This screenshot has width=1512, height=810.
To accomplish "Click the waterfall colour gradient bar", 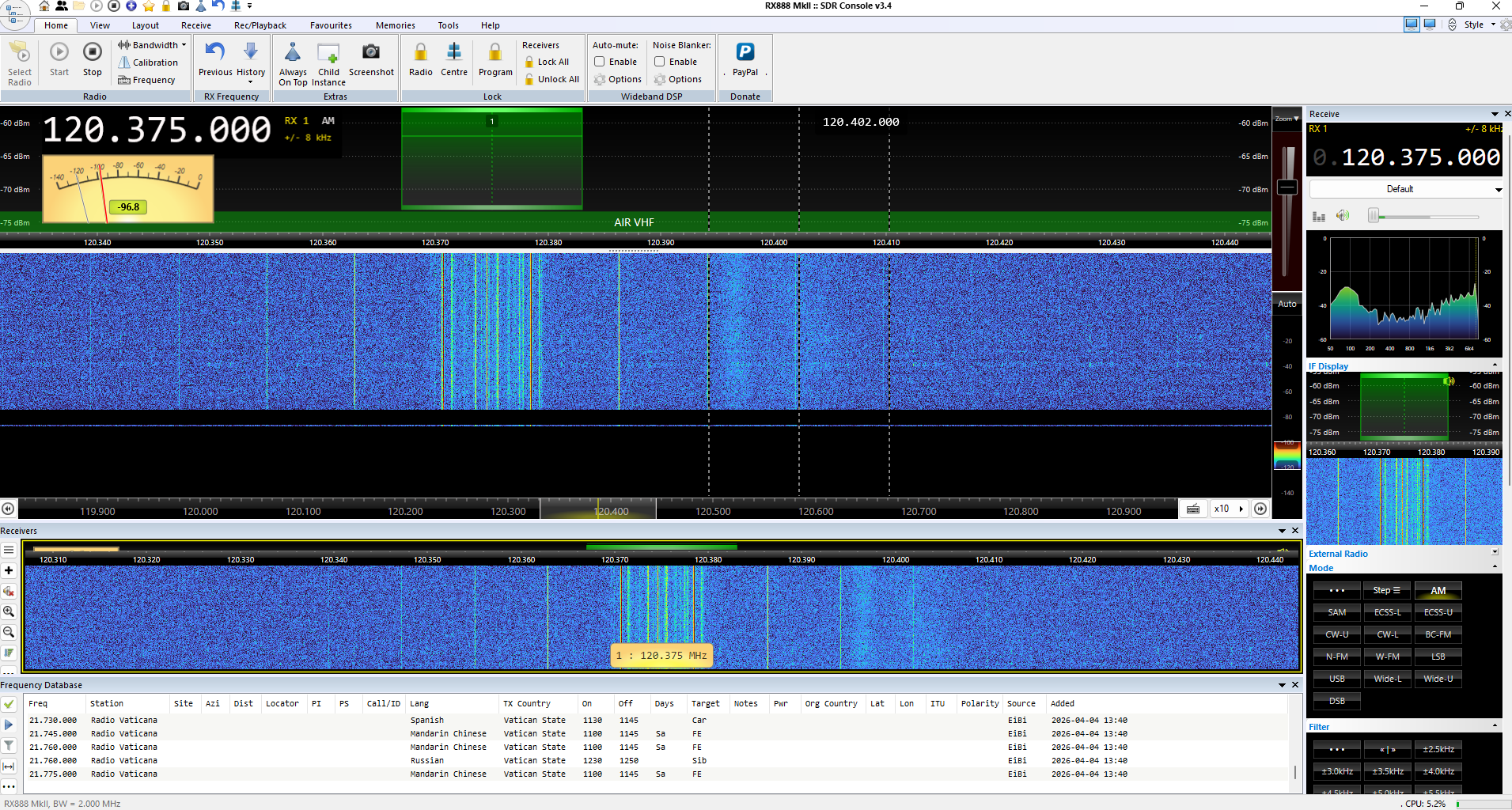I will click(1287, 456).
